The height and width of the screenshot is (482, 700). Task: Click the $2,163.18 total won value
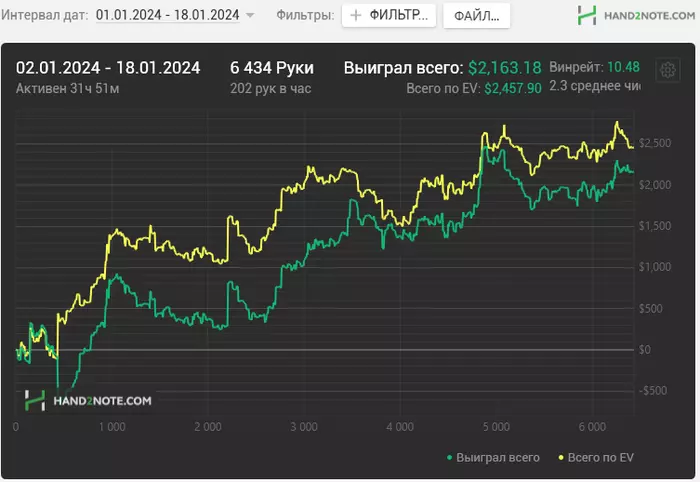505,68
